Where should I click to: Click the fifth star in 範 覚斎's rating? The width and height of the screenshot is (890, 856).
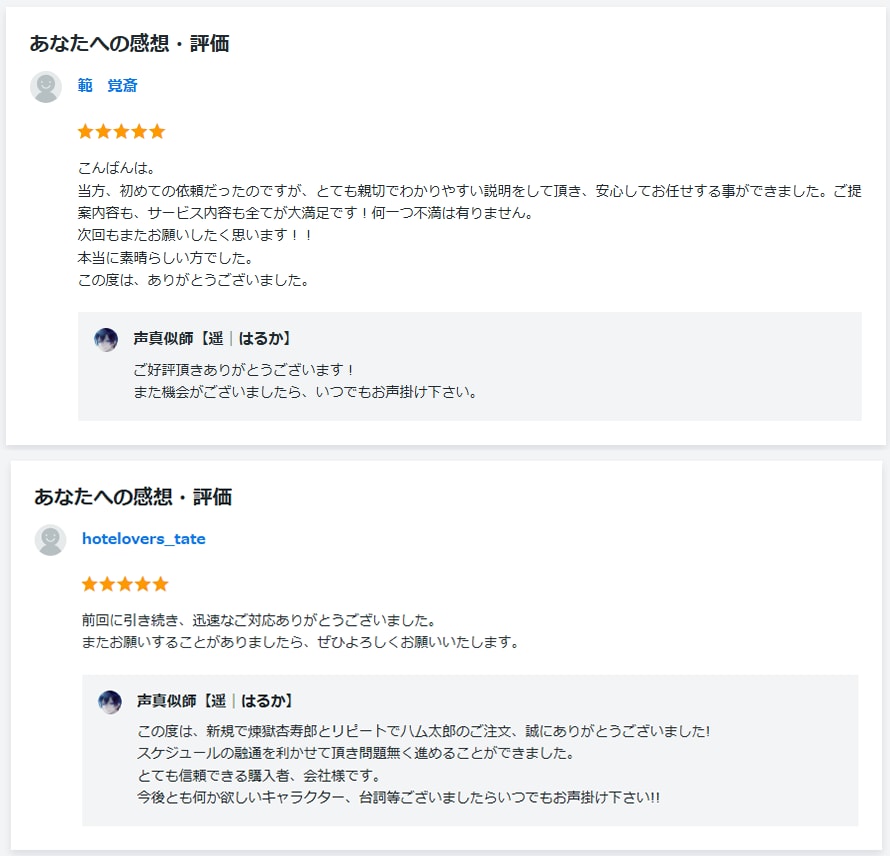pyautogui.click(x=157, y=132)
